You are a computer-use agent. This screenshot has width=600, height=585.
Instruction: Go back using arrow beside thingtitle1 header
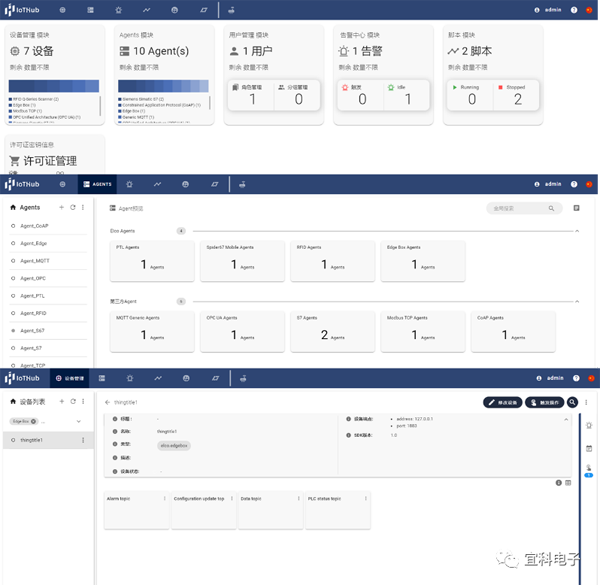(x=108, y=402)
